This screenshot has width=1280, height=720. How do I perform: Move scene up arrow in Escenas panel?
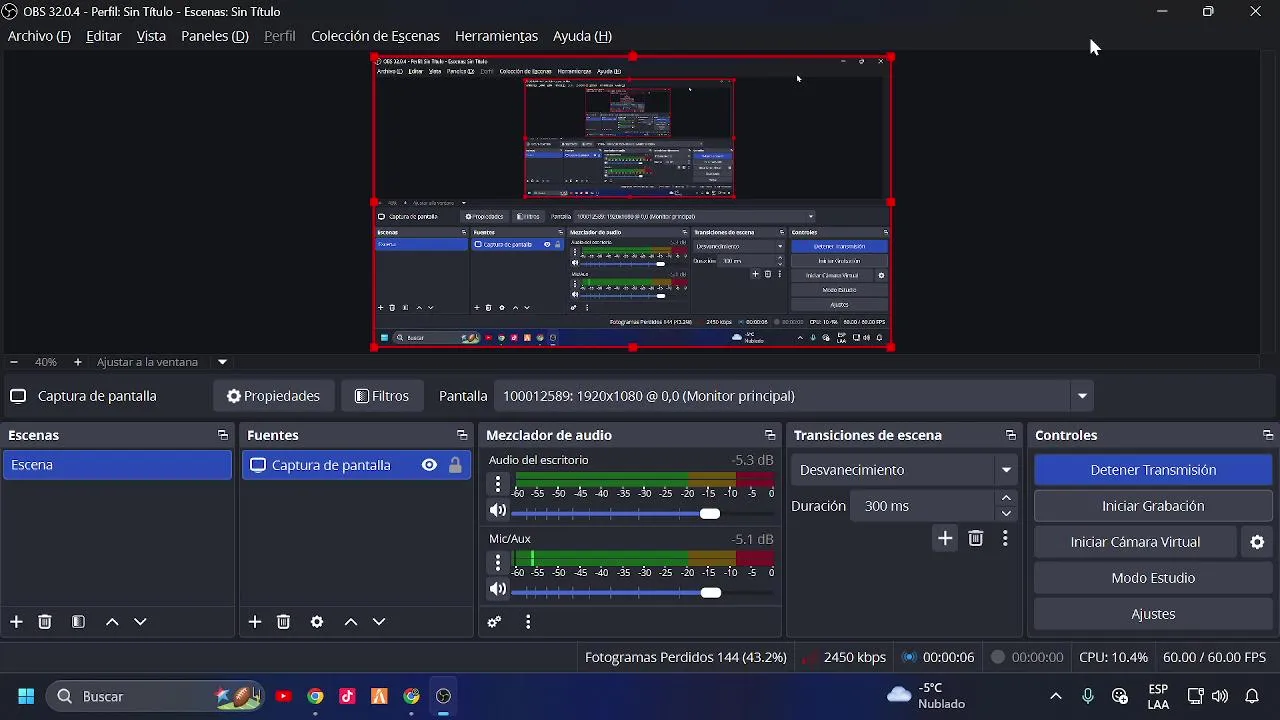coord(112,622)
